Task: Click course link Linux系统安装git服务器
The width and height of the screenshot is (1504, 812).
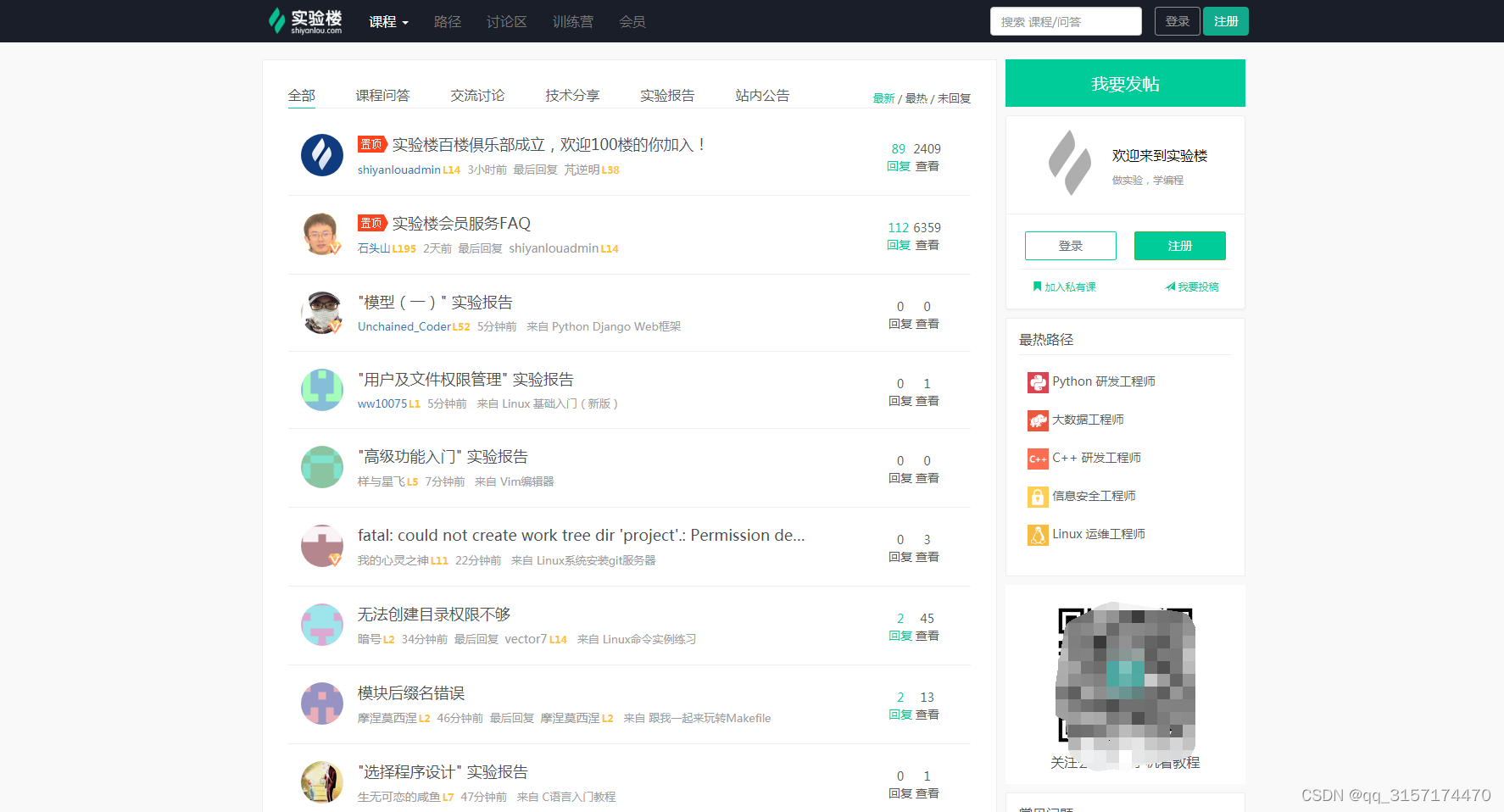Action: 596,561
